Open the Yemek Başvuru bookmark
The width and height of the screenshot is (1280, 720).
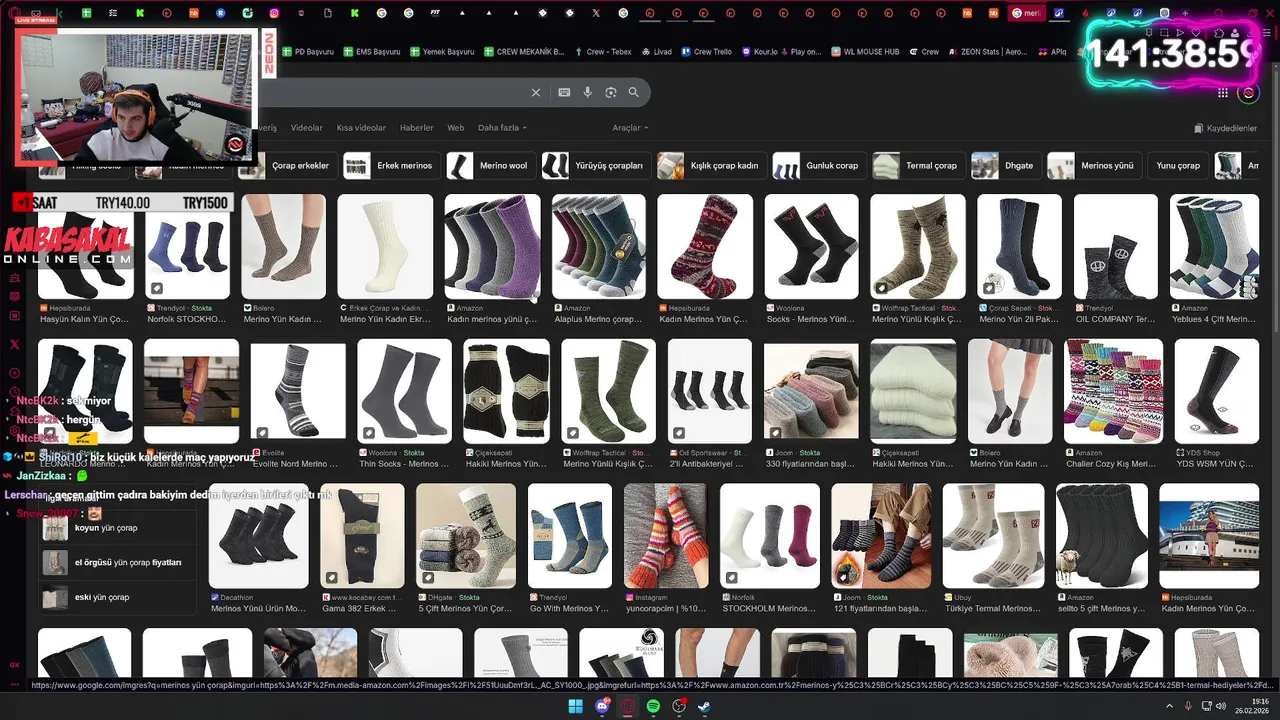tap(441, 52)
